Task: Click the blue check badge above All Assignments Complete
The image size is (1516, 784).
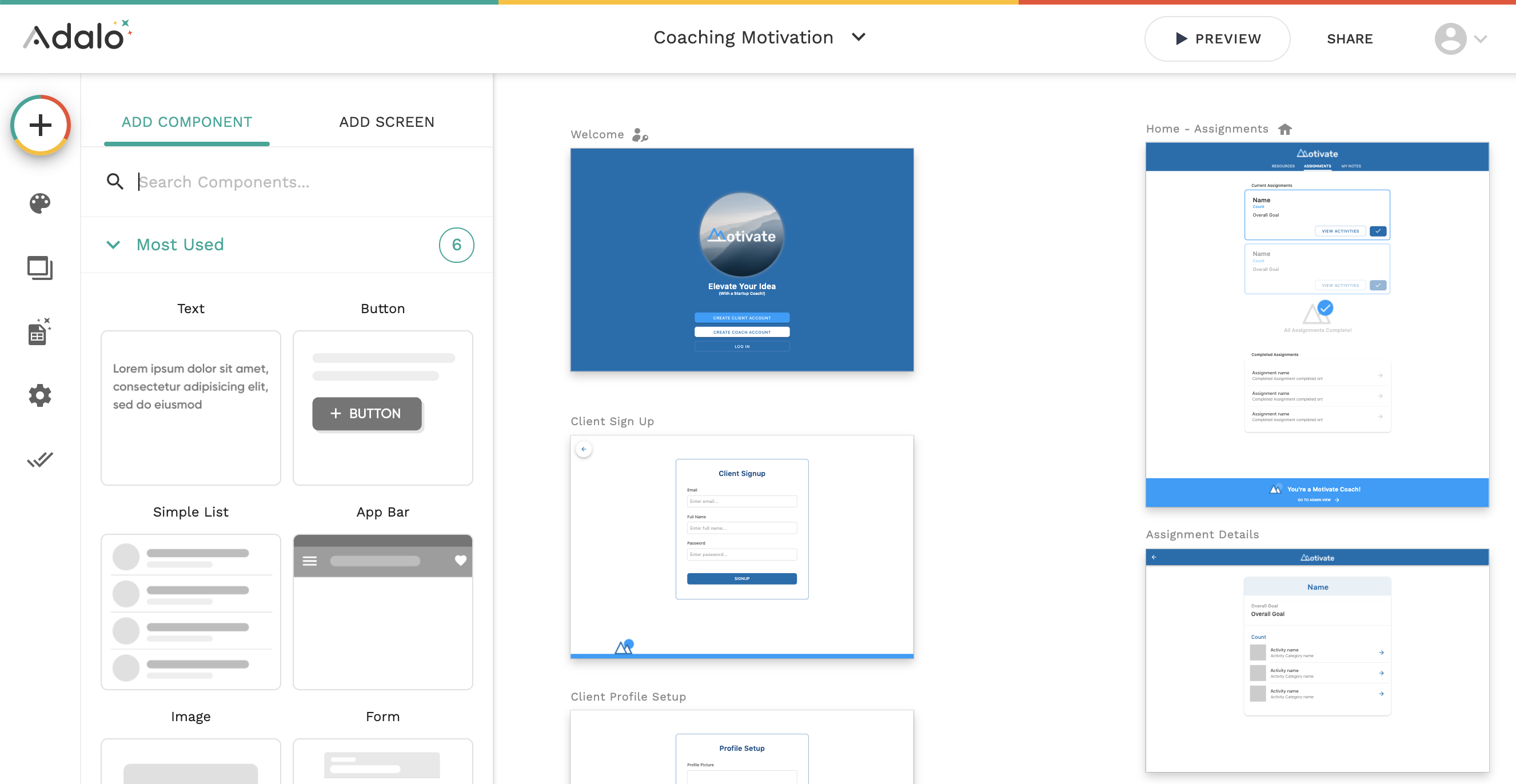Action: (x=1325, y=307)
